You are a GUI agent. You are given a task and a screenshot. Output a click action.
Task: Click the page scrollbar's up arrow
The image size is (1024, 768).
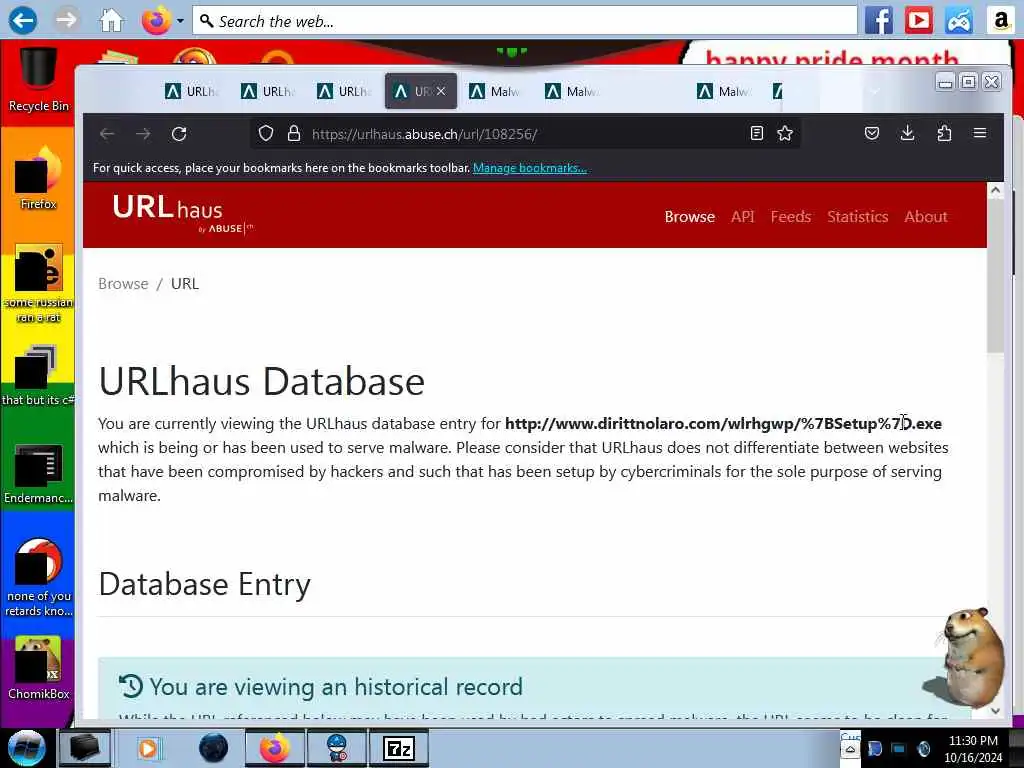(x=995, y=190)
